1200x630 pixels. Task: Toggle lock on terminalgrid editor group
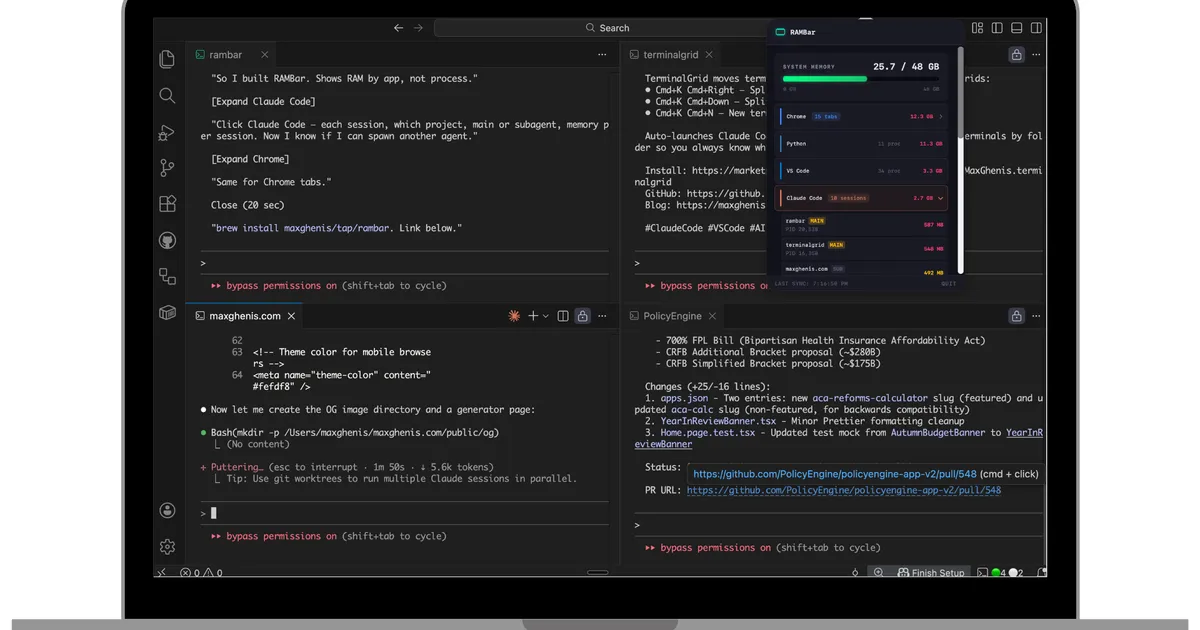(1016, 55)
